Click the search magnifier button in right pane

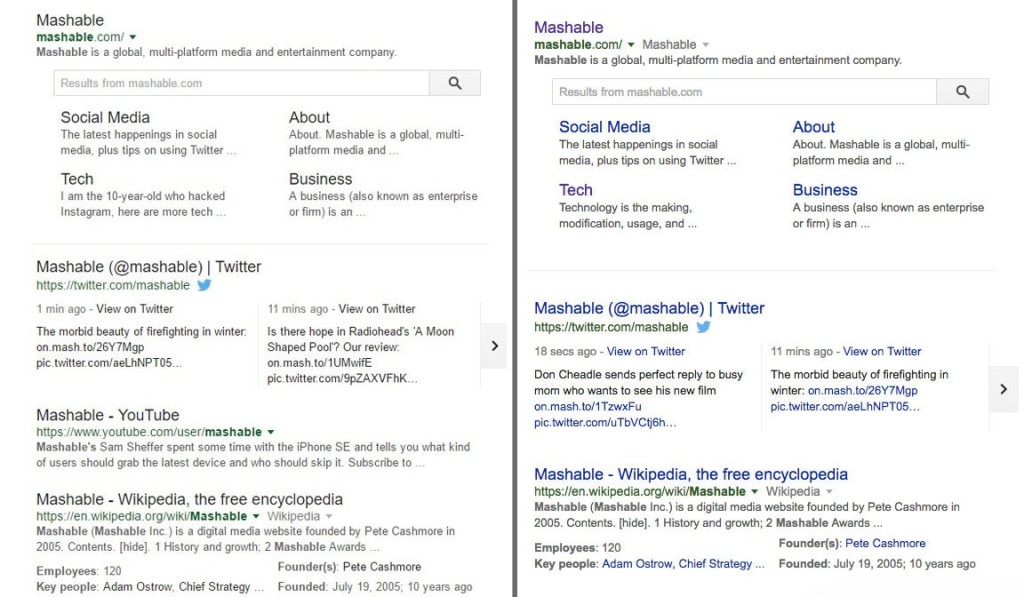[x=962, y=92]
